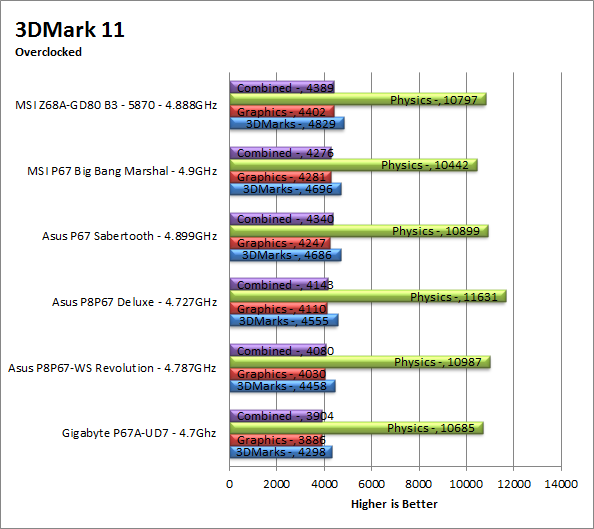Screen dimensions: 594x529
Task: Click the 'Graphics -, 4030' red bar
Action: (x=278, y=374)
